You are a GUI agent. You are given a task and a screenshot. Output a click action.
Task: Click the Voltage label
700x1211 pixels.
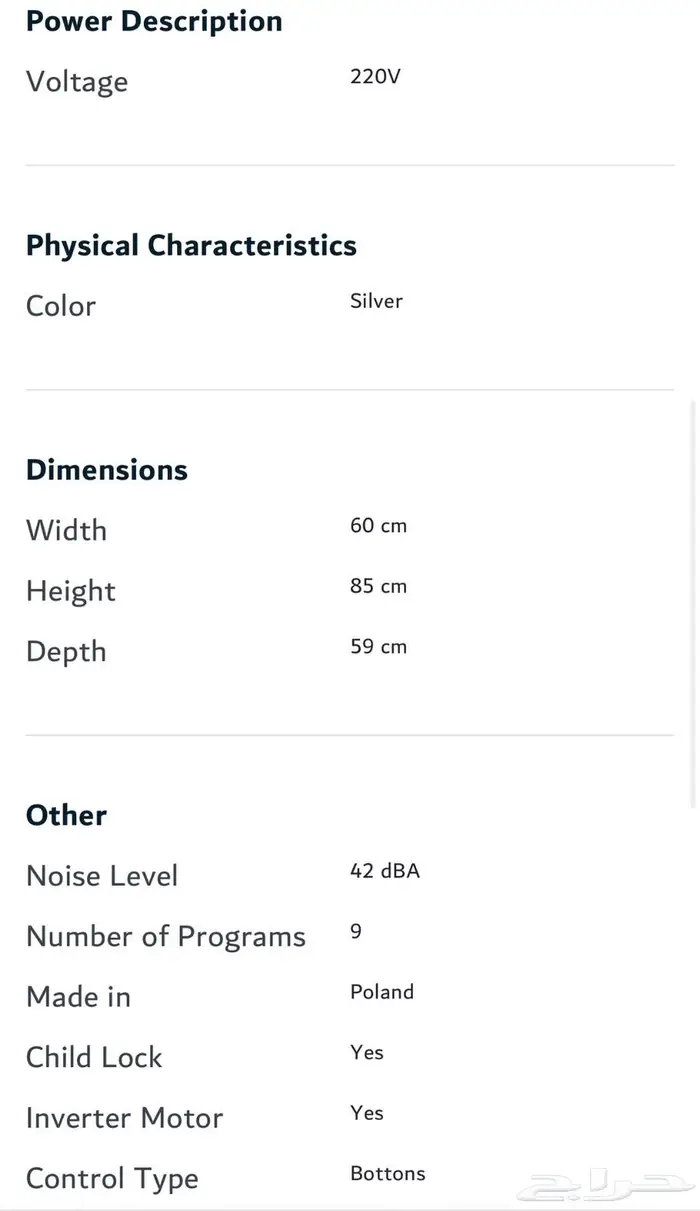point(77,81)
